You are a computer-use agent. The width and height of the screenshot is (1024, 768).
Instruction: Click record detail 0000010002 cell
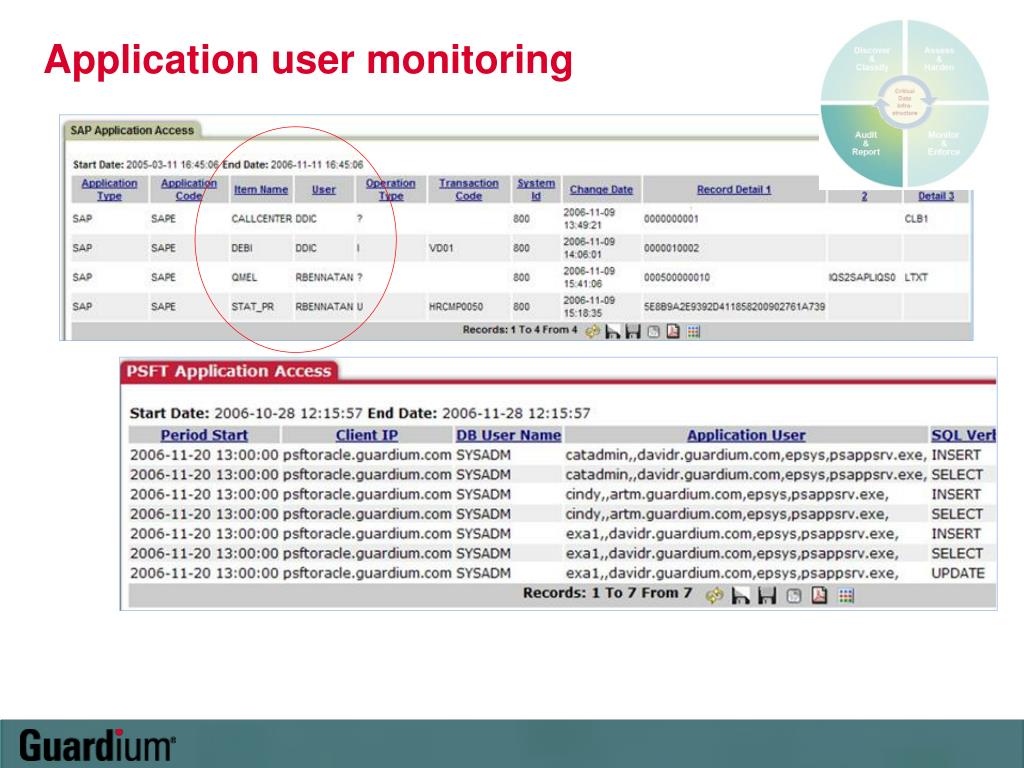671,248
